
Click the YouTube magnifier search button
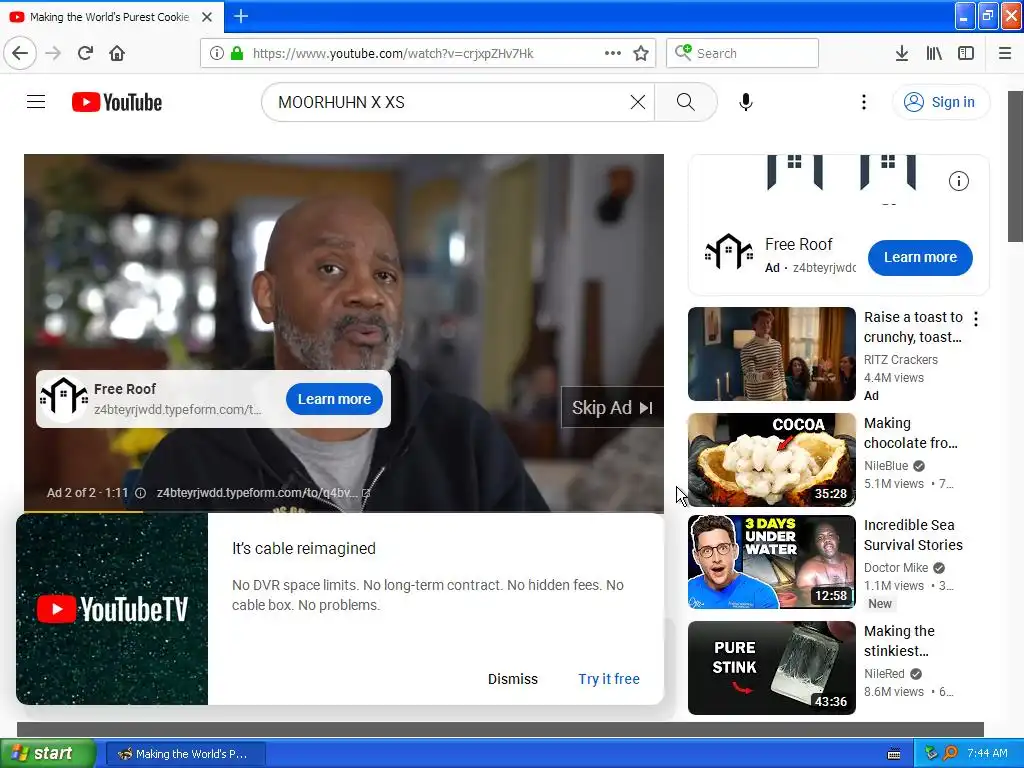pyautogui.click(x=686, y=102)
